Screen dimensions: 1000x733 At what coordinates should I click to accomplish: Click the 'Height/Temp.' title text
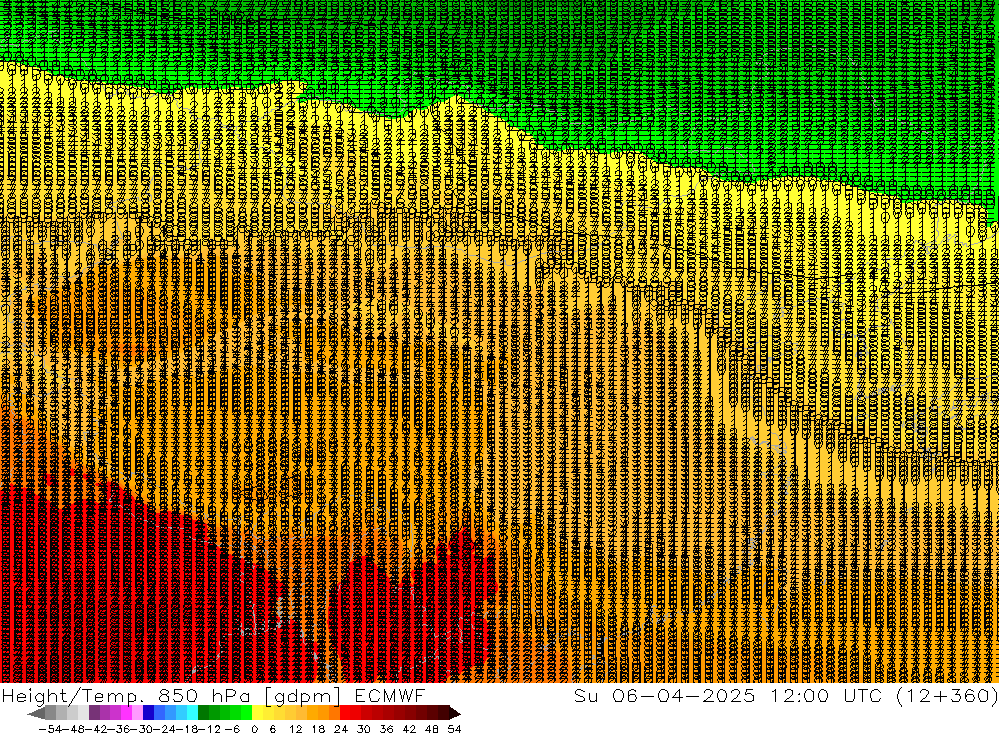point(72,696)
